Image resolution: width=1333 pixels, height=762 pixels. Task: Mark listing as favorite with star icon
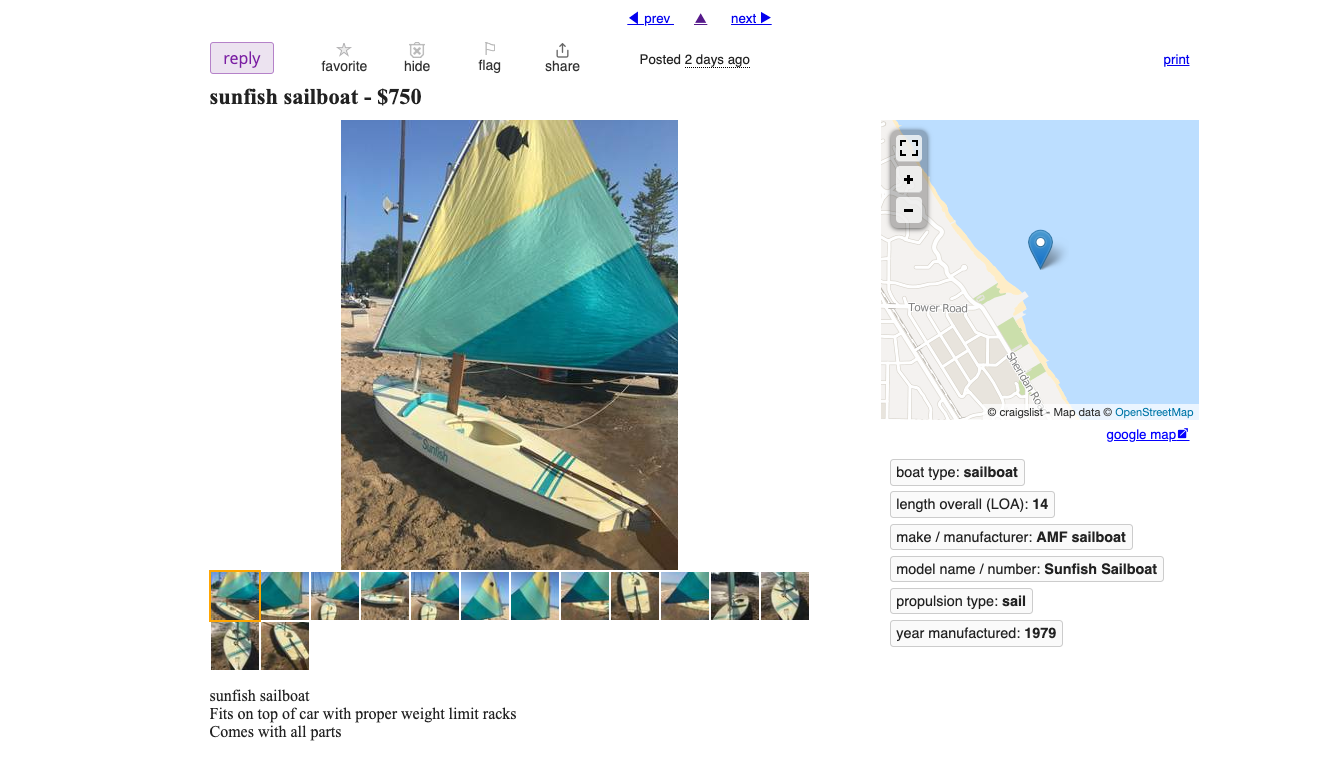(344, 58)
